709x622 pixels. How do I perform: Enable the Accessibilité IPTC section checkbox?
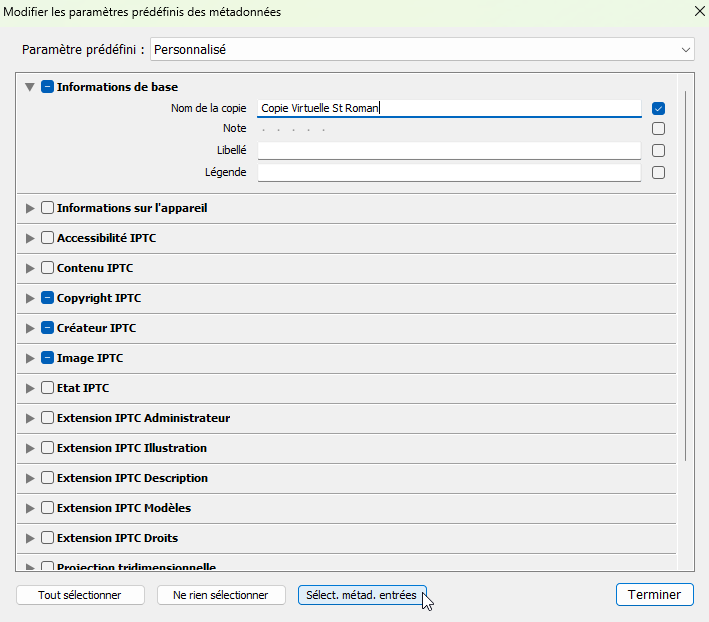47,238
